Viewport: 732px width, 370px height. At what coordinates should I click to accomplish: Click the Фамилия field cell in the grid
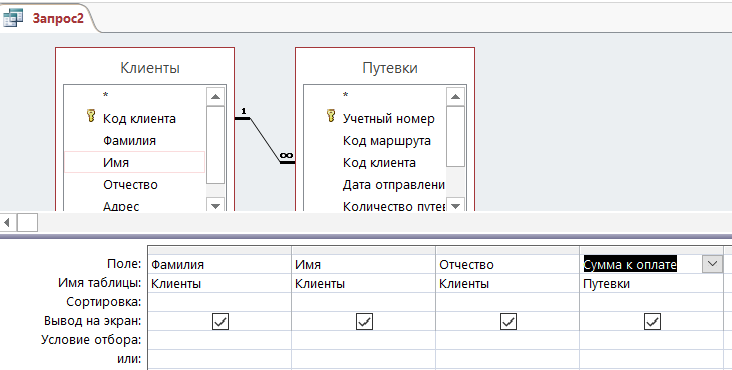coord(219,265)
